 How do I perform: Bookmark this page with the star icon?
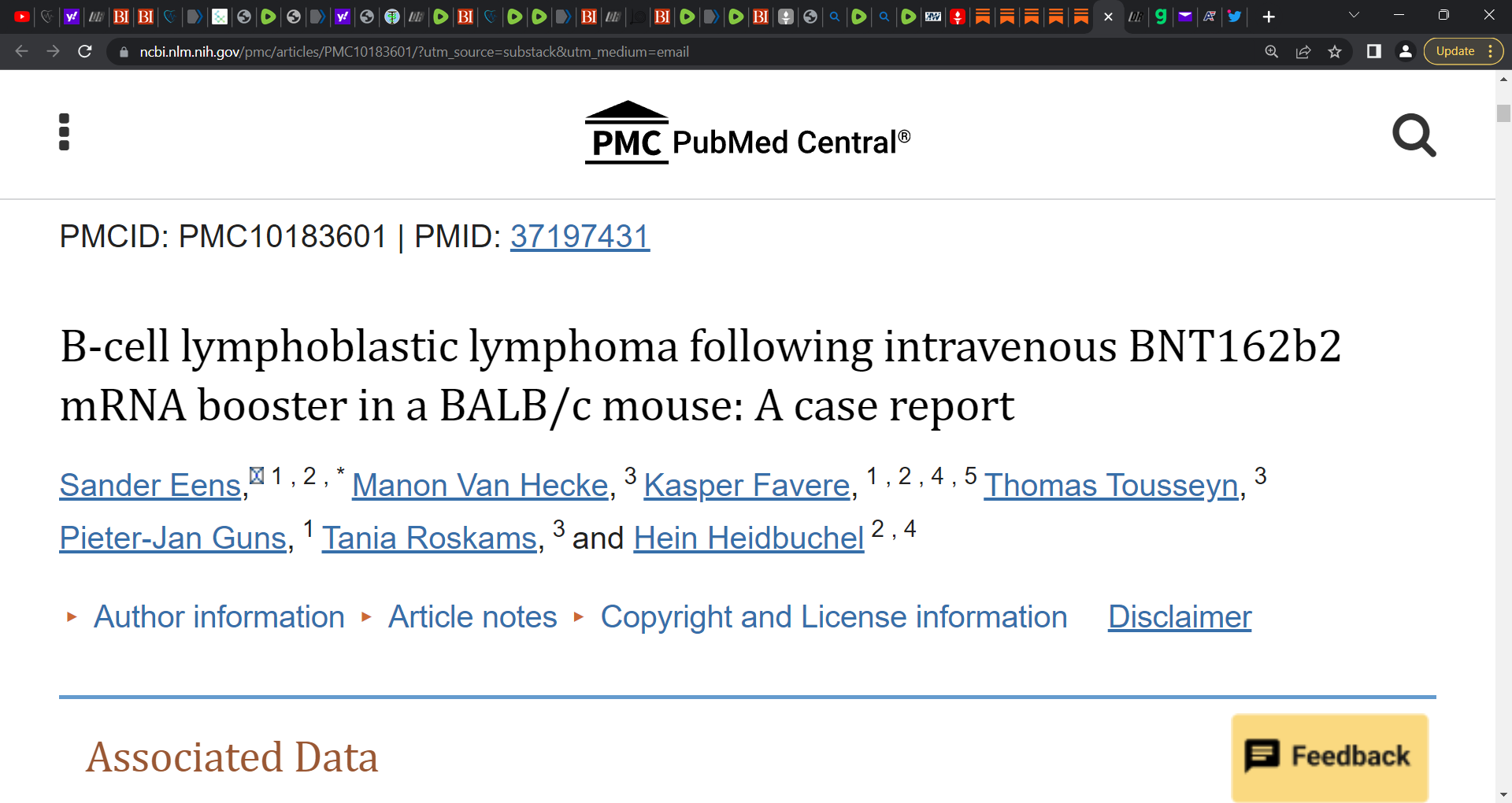click(x=1336, y=51)
